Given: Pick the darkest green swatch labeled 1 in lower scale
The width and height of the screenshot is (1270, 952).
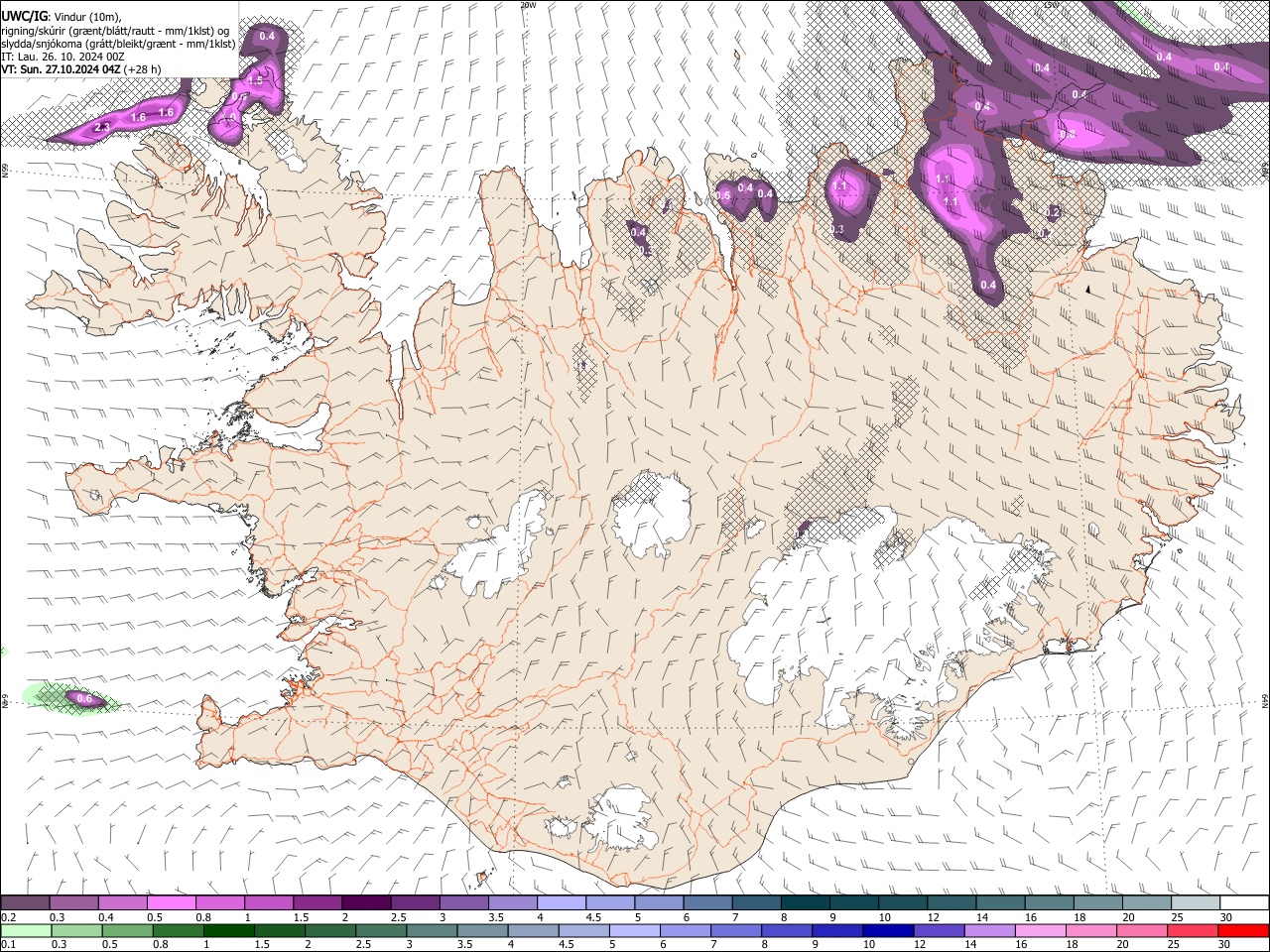Looking at the screenshot, I should click(x=229, y=930).
